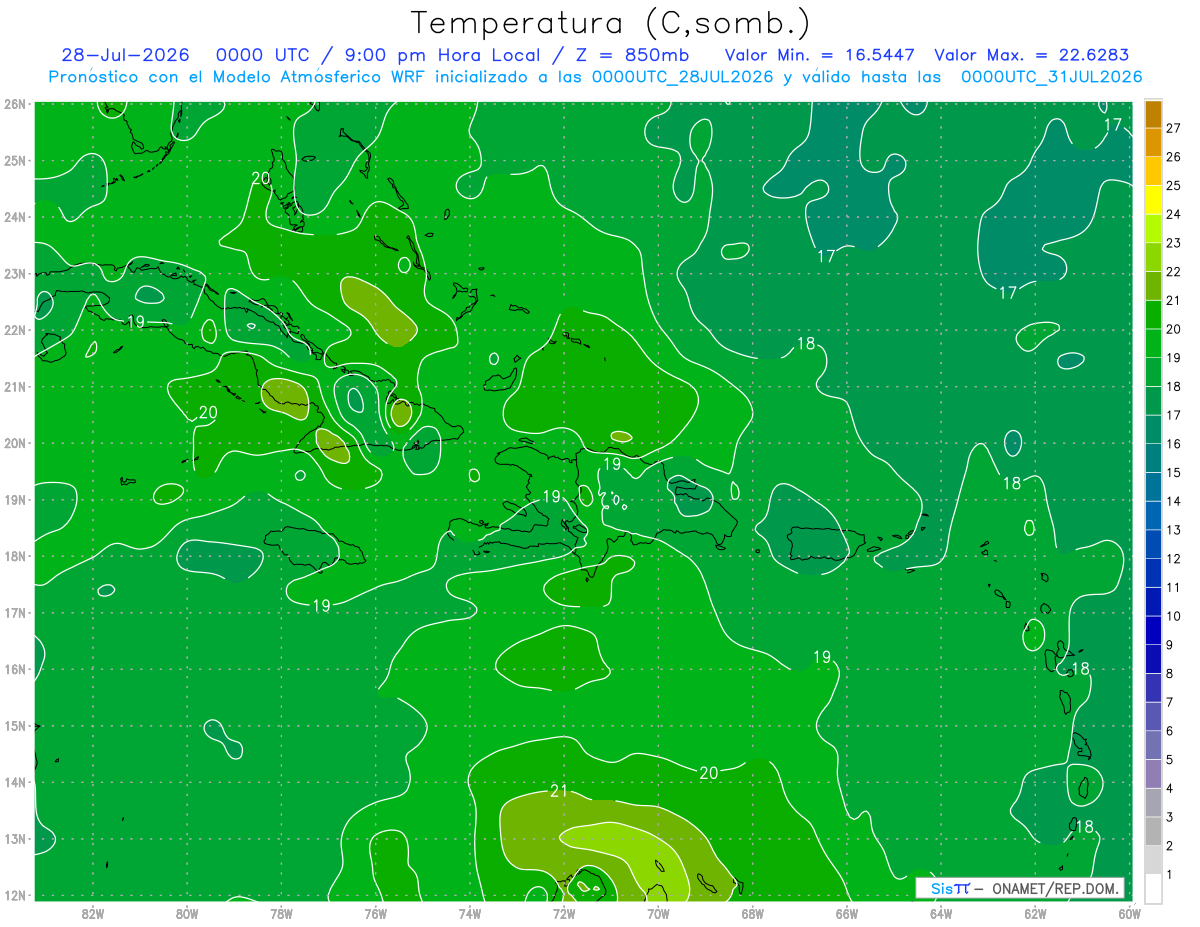Screen dimensions: 1200x927
Task: Click the 78W longitude axis label
Action: pyautogui.click(x=281, y=913)
